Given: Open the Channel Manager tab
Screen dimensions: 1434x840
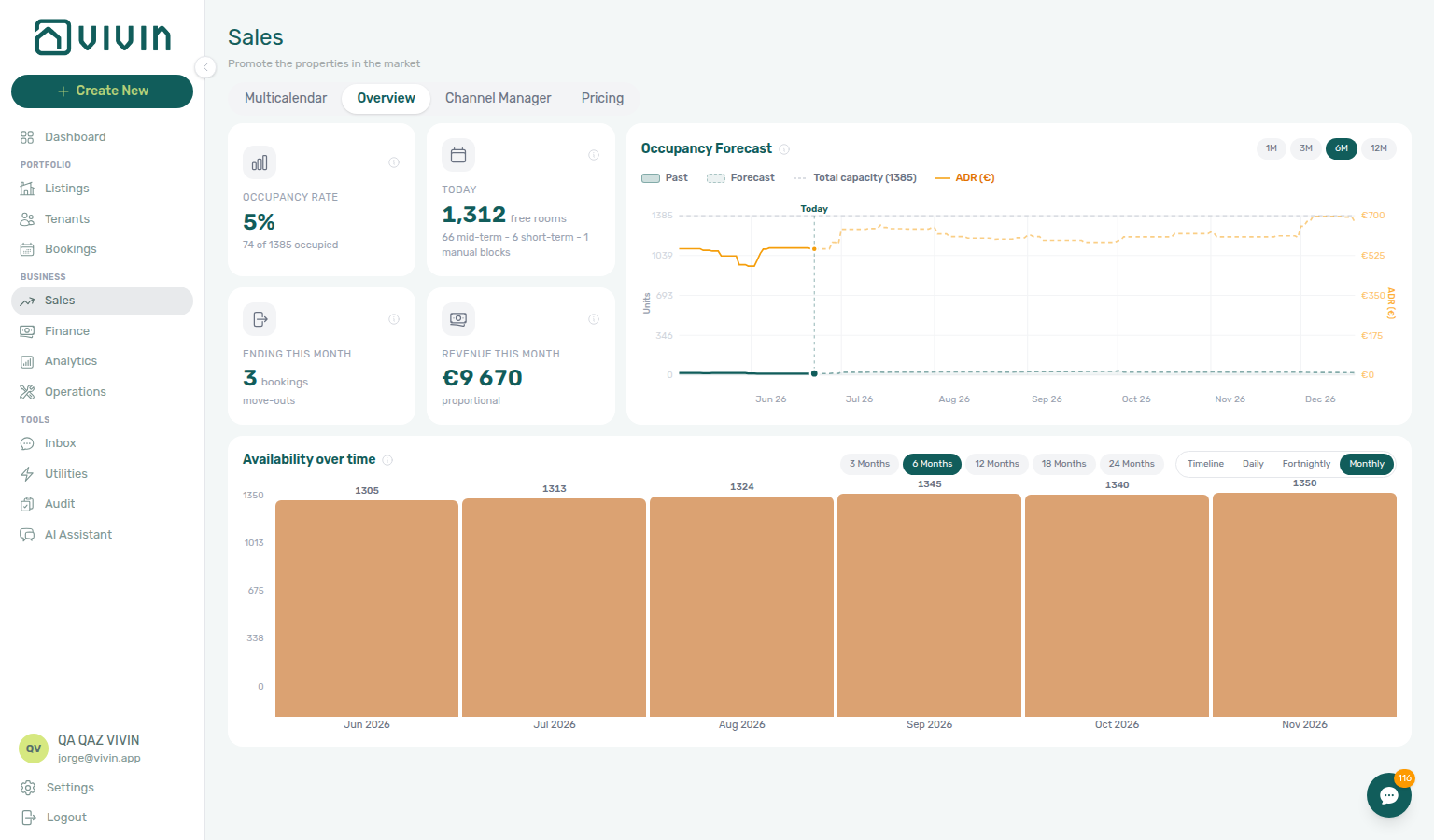Looking at the screenshot, I should pos(498,98).
